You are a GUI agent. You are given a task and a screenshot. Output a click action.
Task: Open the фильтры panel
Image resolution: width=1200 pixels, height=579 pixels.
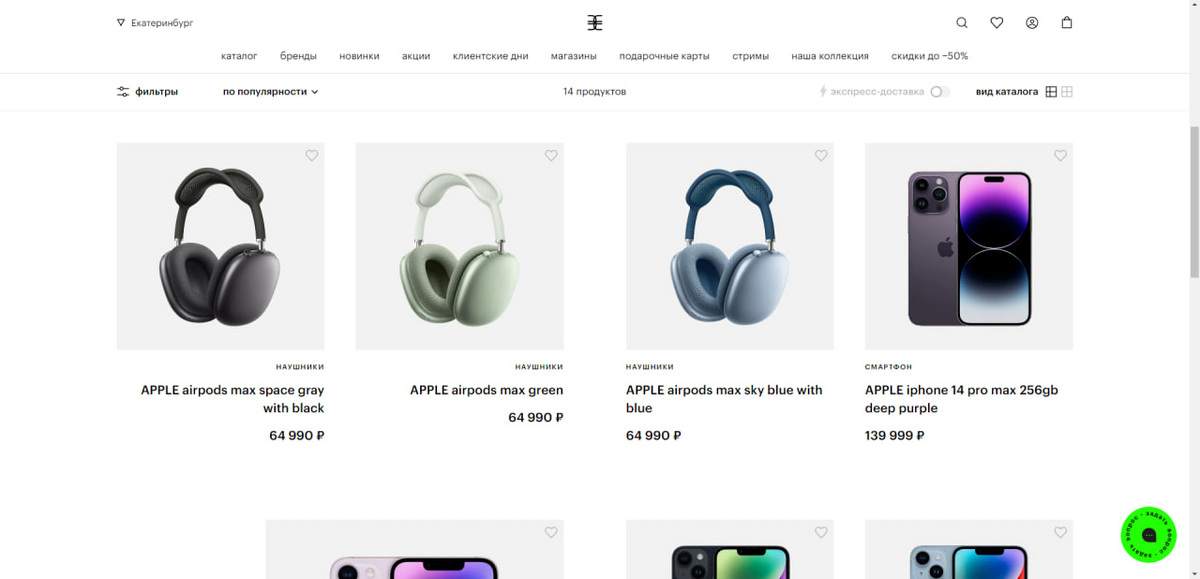pos(147,92)
